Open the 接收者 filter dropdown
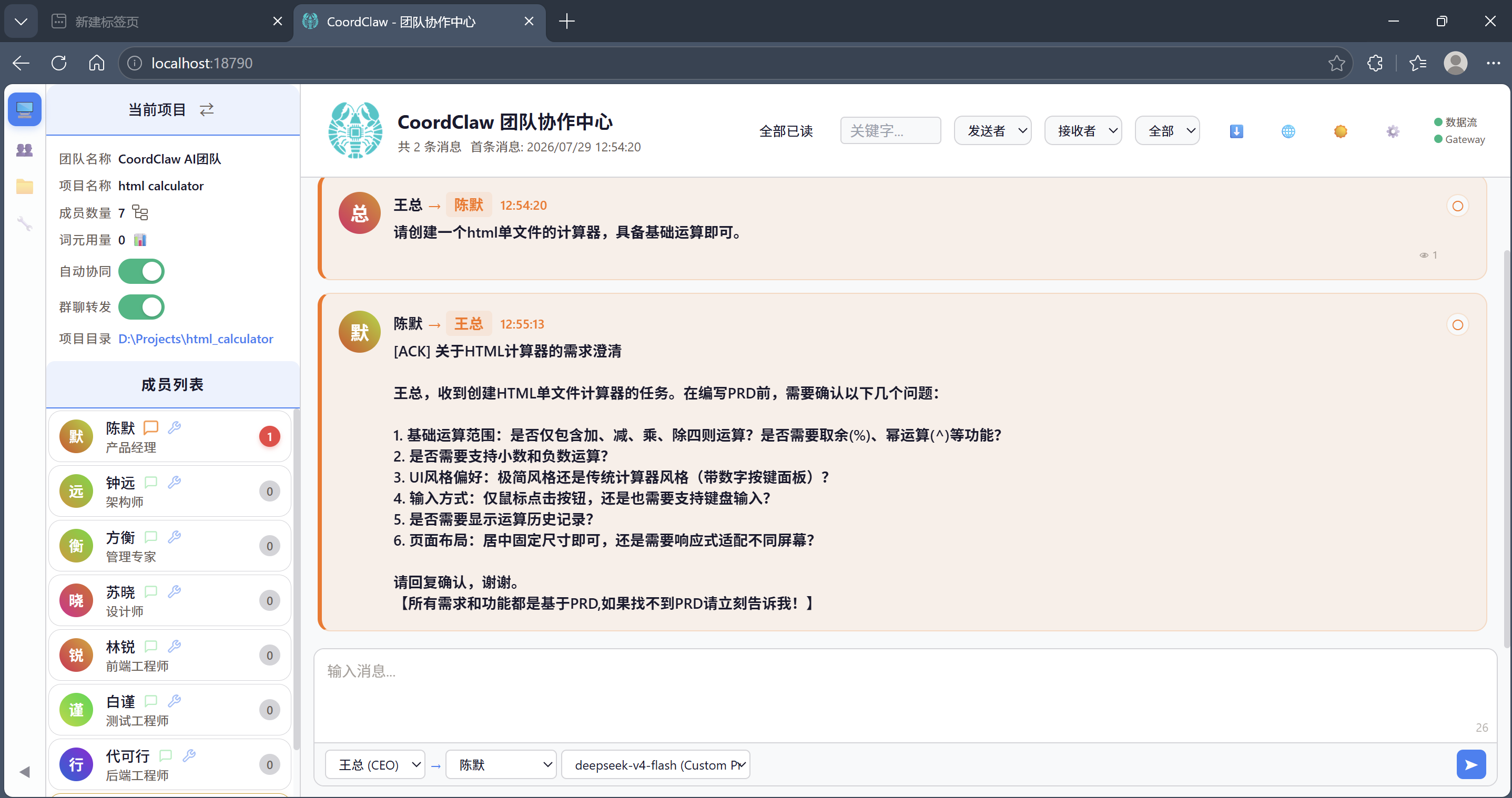The image size is (1512, 798). pyautogui.click(x=1083, y=130)
